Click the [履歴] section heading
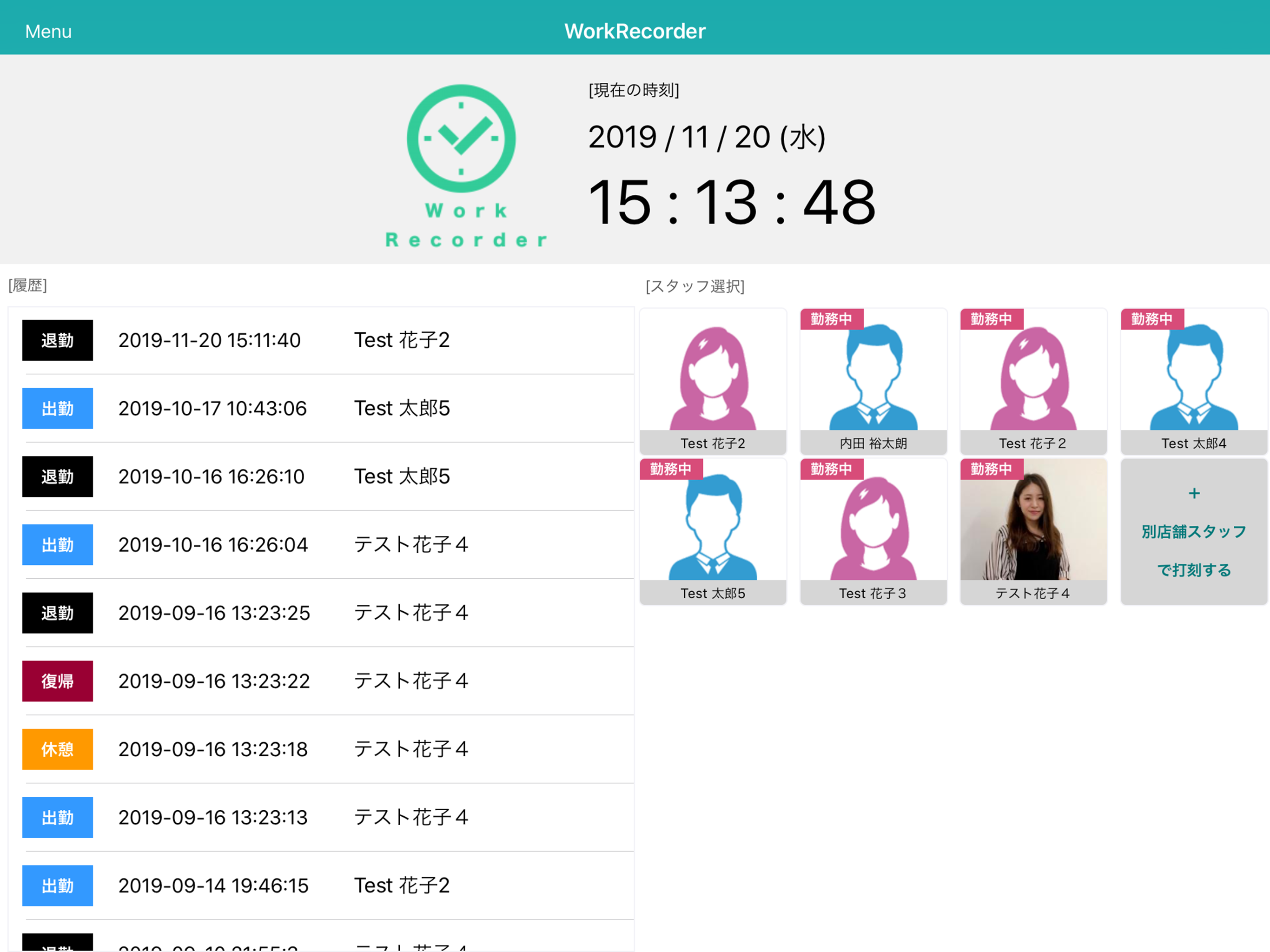 [x=27, y=285]
